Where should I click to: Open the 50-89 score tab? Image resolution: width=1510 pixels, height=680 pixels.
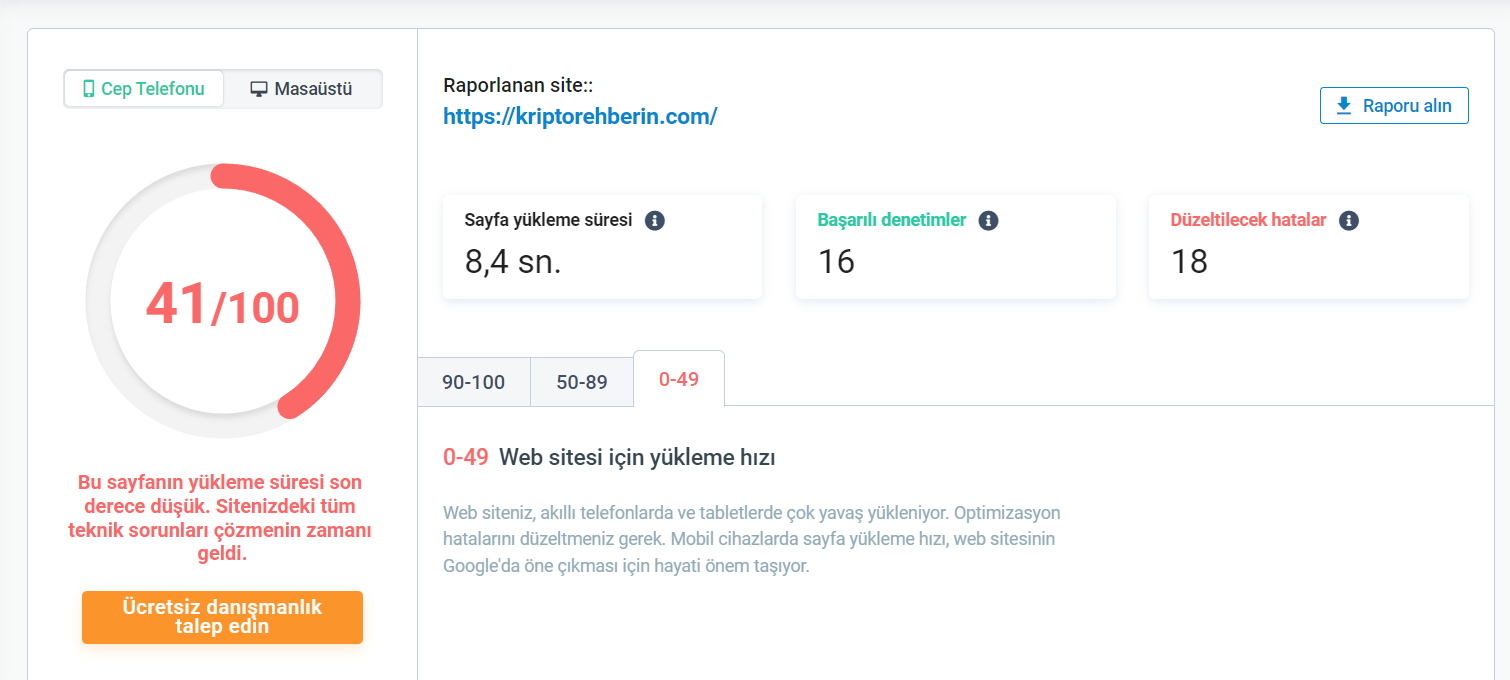pyautogui.click(x=582, y=381)
